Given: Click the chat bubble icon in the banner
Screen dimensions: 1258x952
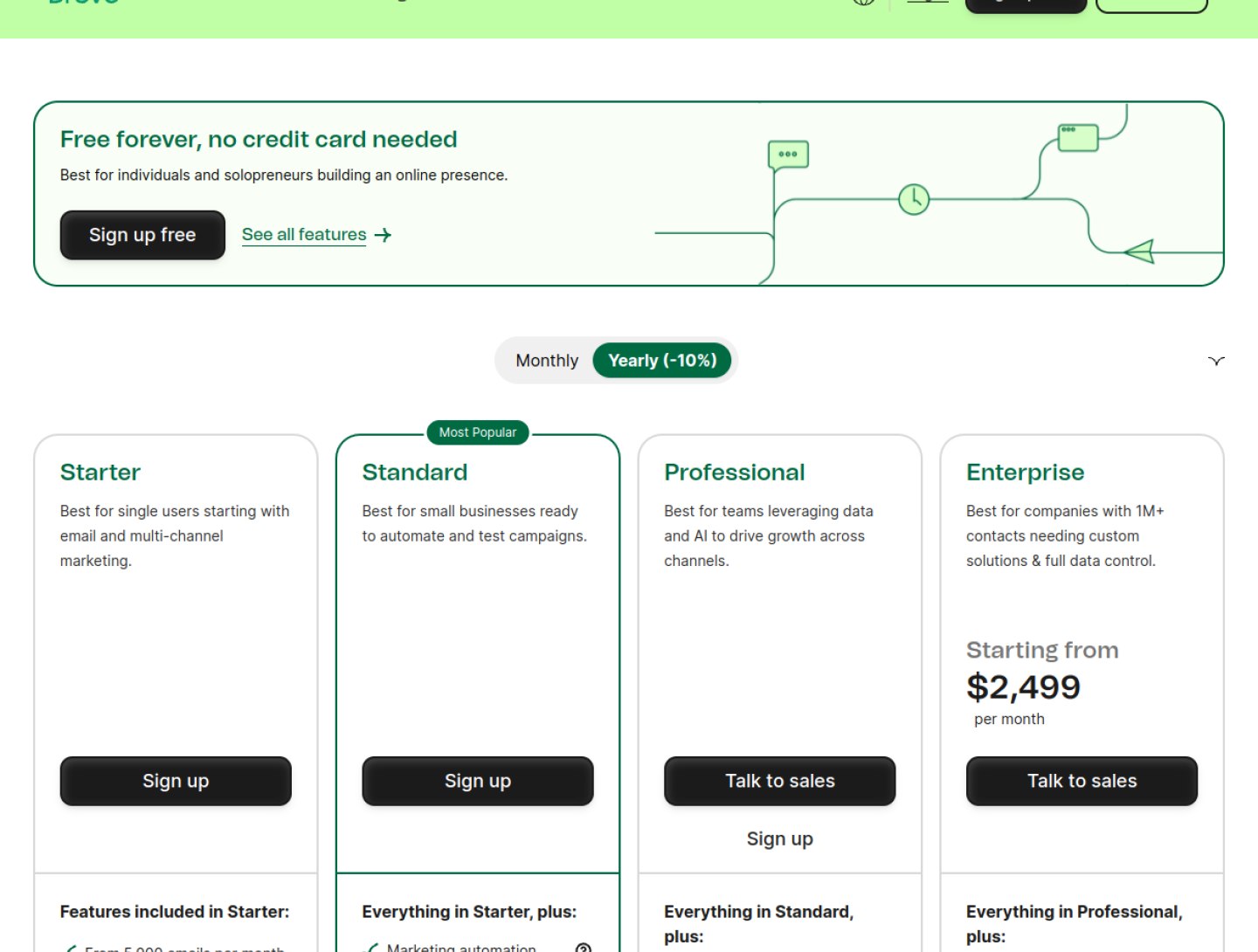Looking at the screenshot, I should point(788,155).
